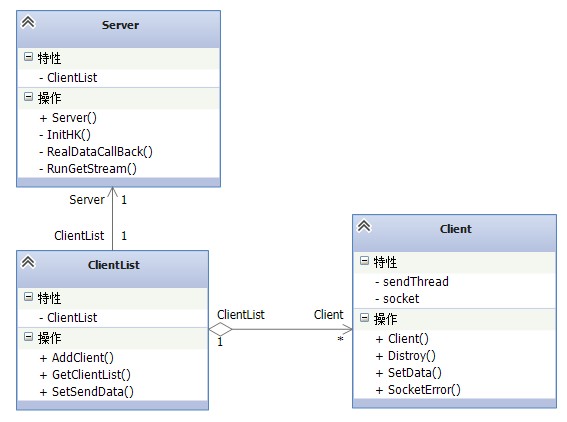Select the Server class title header
Viewport: 567px width, 422px height.
click(119, 29)
